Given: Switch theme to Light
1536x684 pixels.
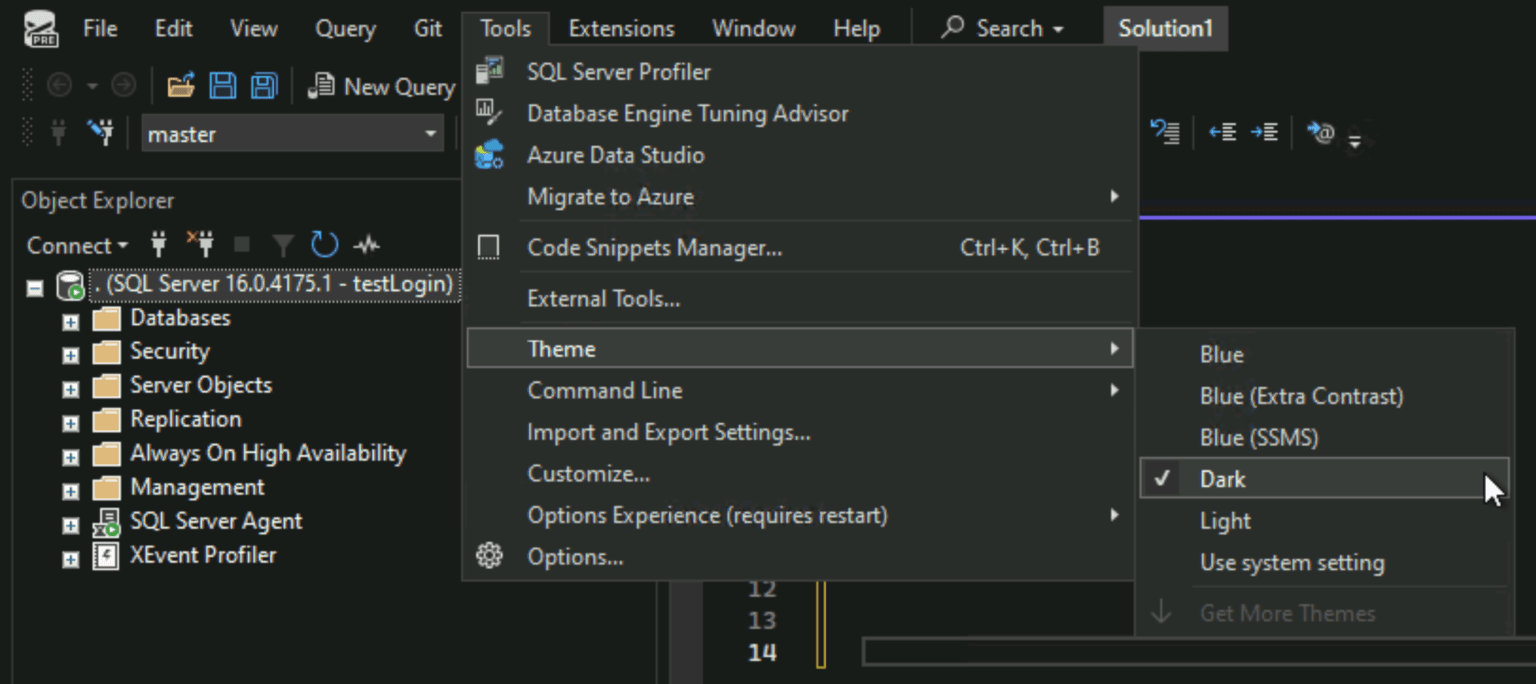Looking at the screenshot, I should (x=1225, y=520).
